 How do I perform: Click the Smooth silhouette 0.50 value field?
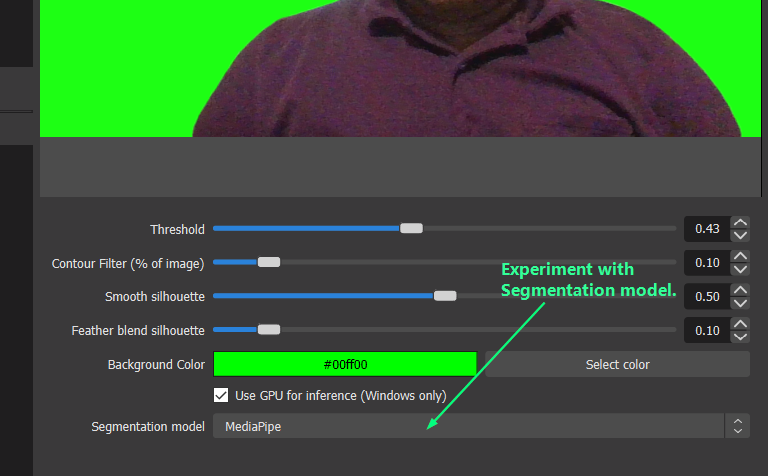tap(707, 296)
